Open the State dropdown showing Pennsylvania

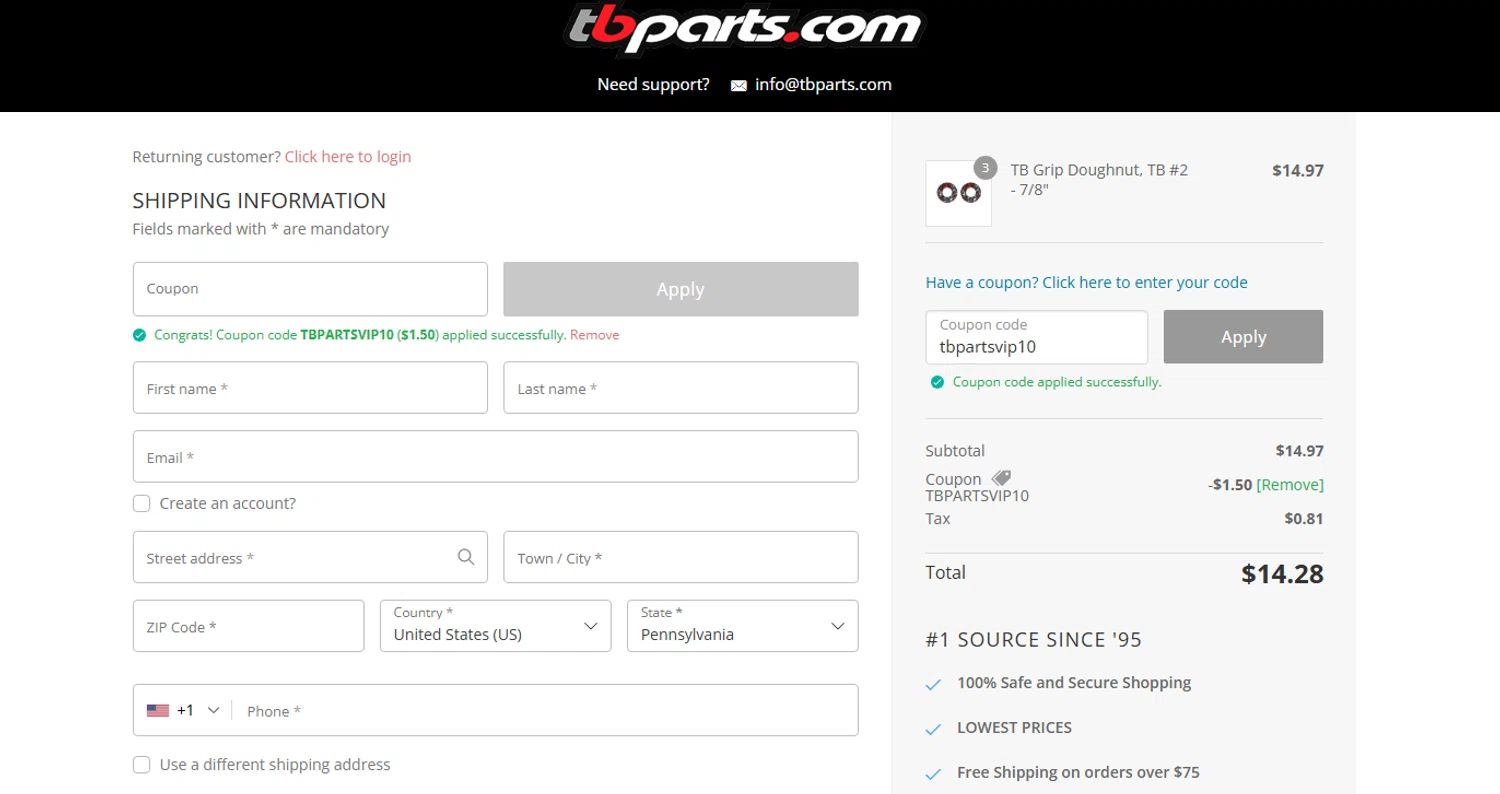coord(742,626)
